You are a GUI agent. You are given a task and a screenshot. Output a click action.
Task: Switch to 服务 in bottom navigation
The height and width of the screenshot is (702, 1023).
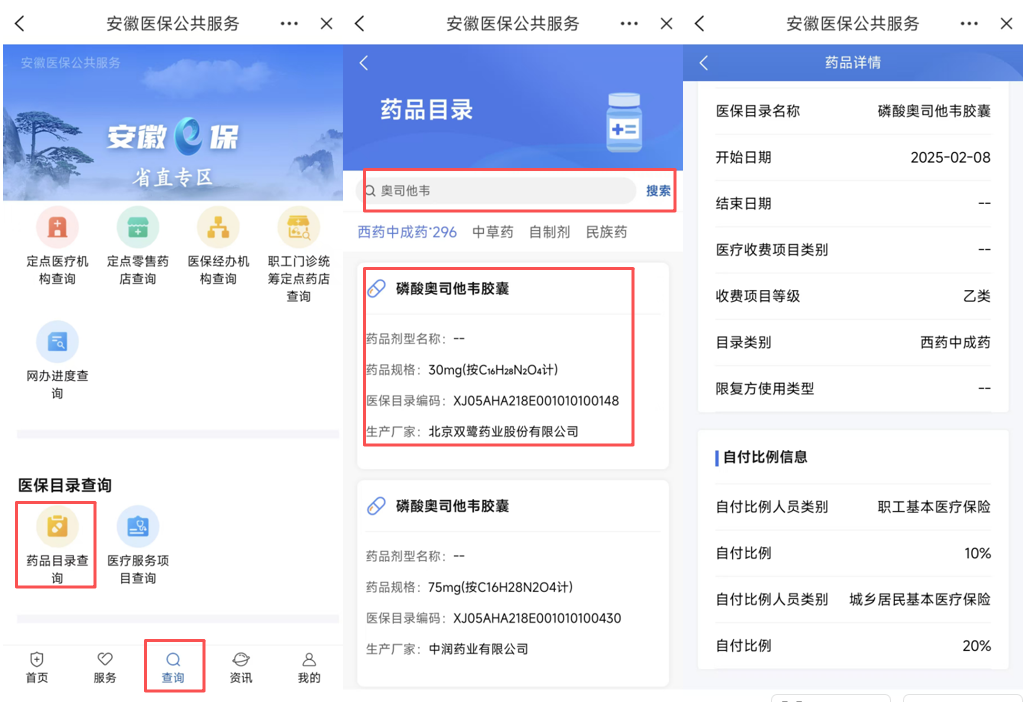pyautogui.click(x=105, y=667)
